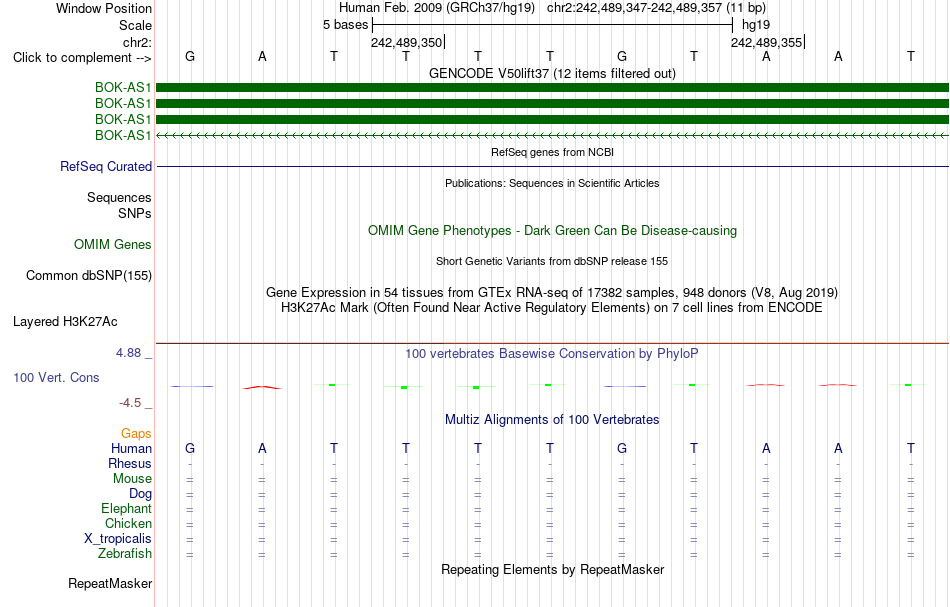Open the GTEx Gene Expression in 54 tissues title
This screenshot has height=607, width=950.
coord(552,293)
